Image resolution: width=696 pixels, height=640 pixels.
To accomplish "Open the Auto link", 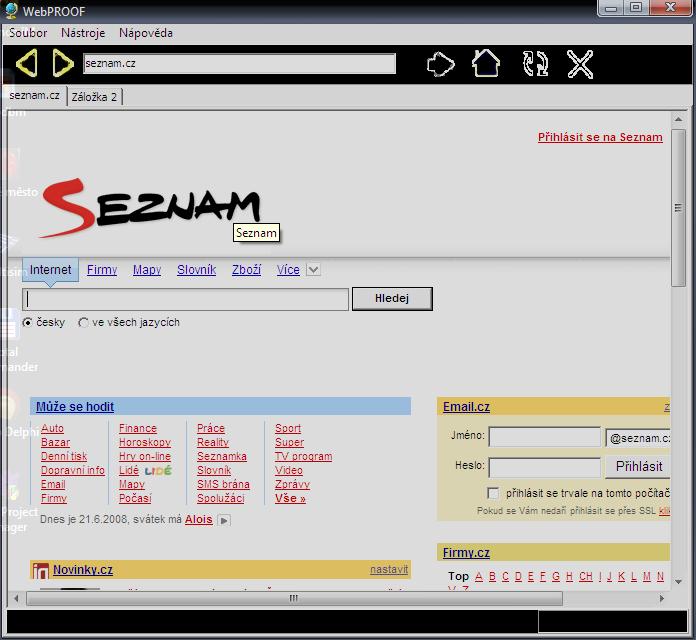I will [52, 428].
